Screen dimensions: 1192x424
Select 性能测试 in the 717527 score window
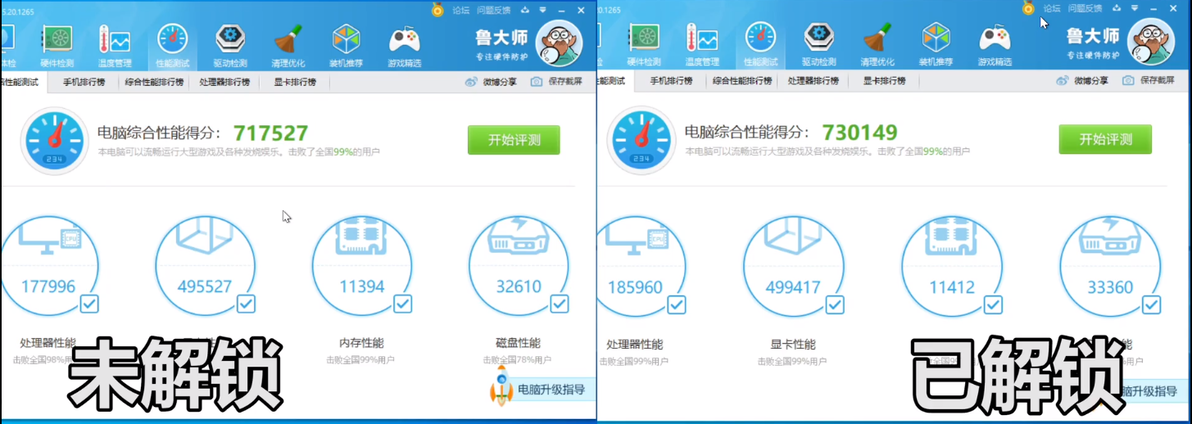173,46
